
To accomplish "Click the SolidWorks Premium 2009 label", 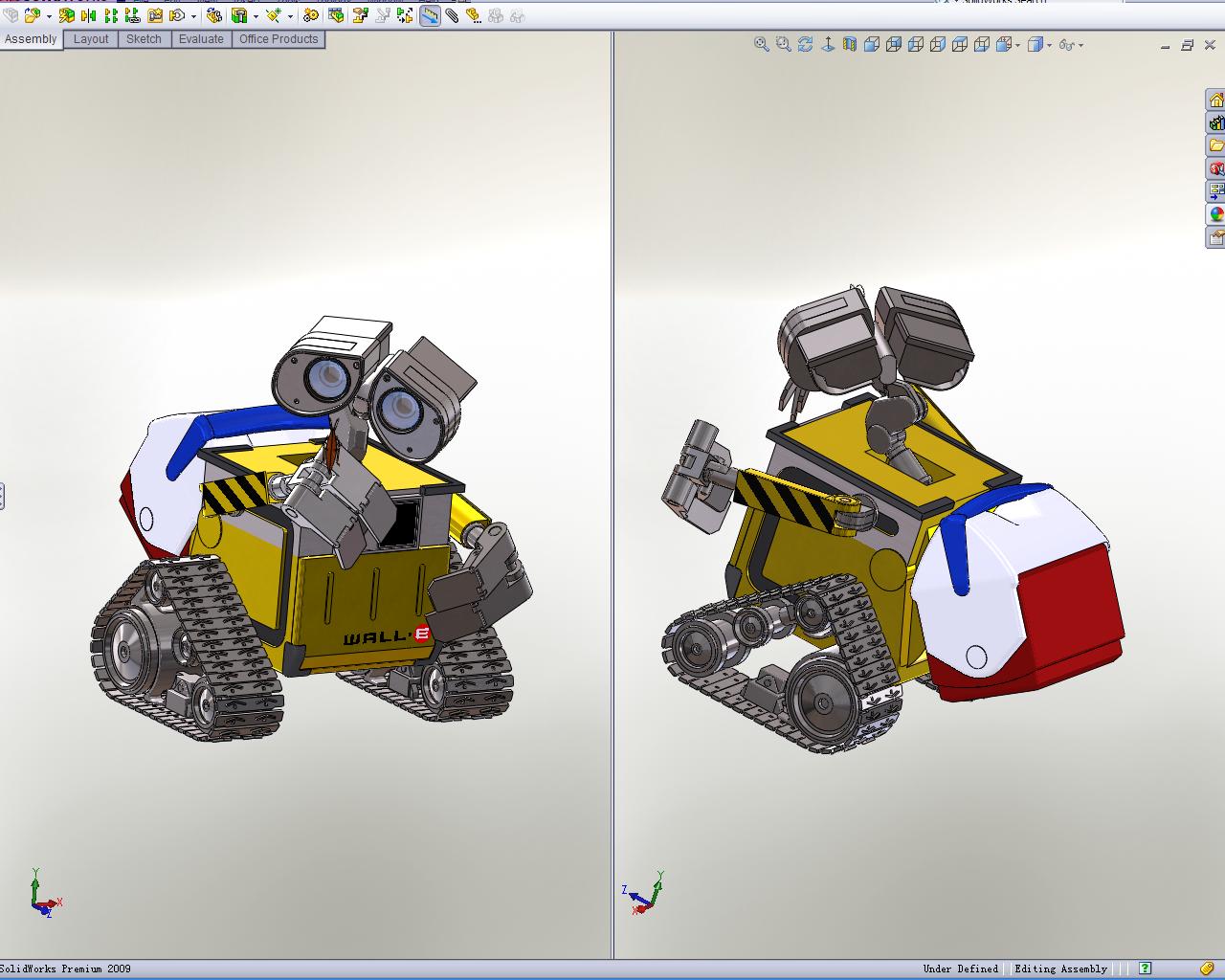I will [x=66, y=969].
